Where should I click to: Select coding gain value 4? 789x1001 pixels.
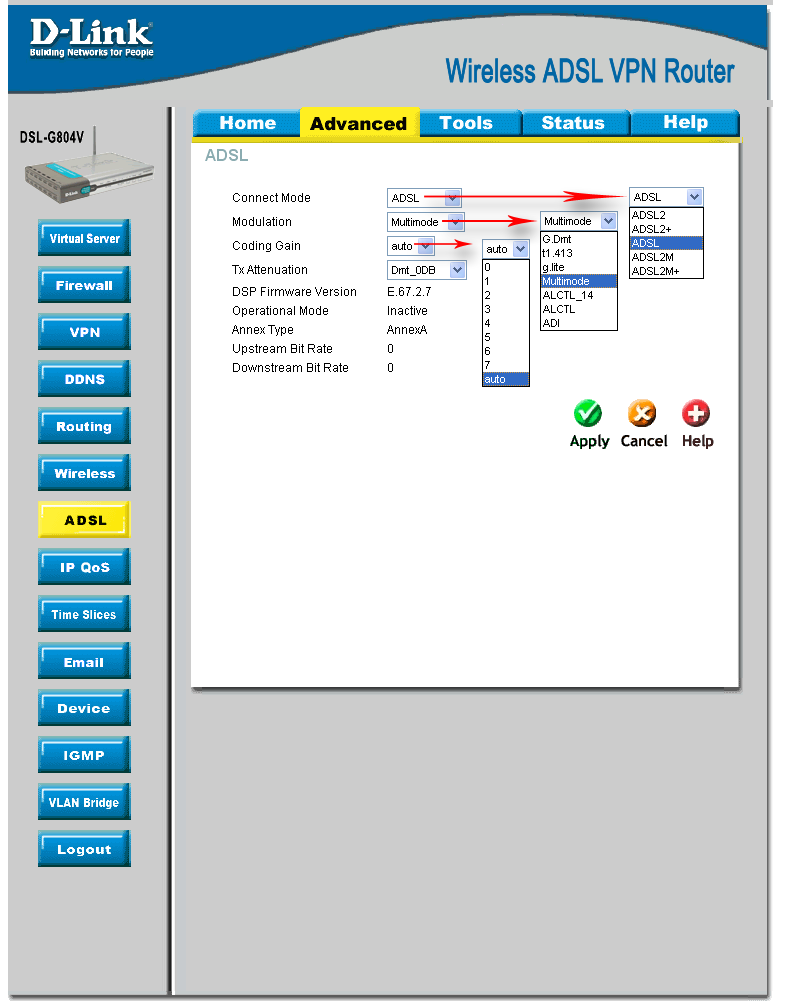[506, 324]
